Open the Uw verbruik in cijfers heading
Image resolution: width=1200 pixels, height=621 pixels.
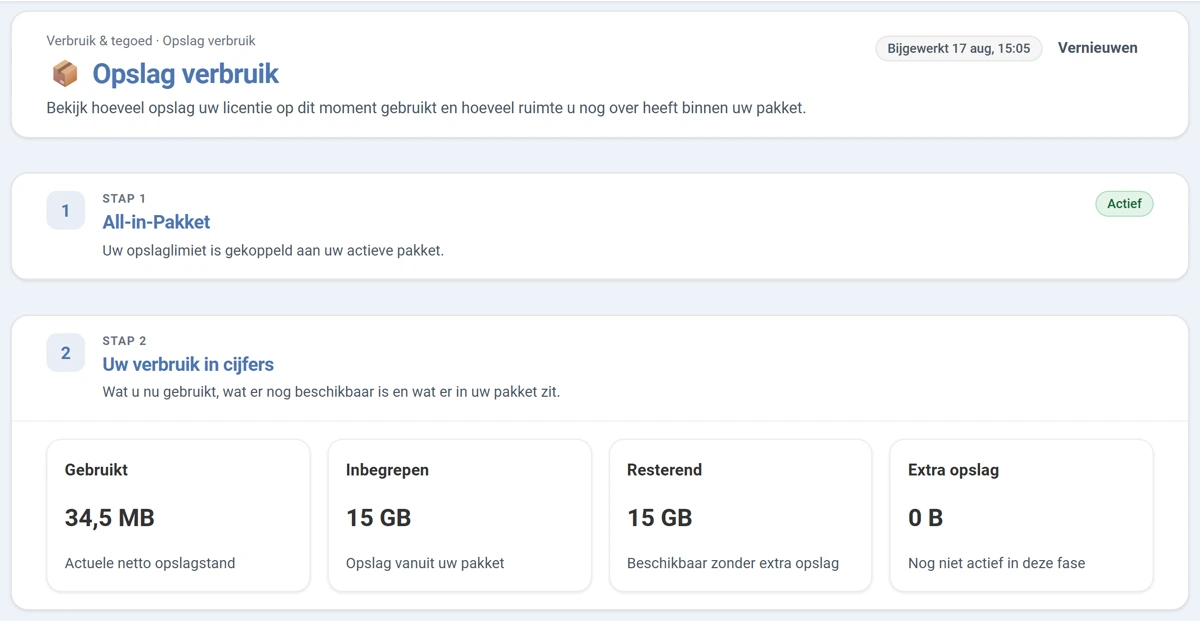coord(188,364)
